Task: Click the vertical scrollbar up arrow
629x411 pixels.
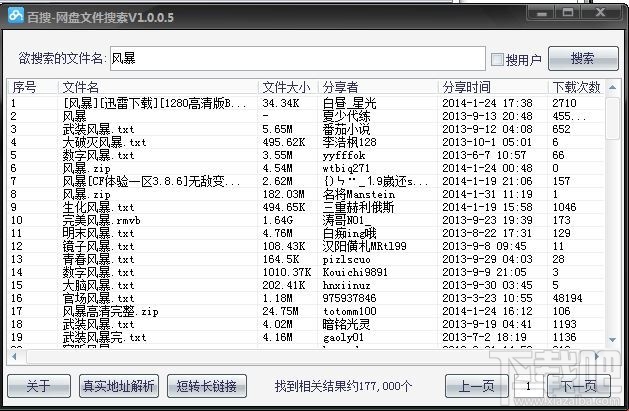Action: (612, 87)
